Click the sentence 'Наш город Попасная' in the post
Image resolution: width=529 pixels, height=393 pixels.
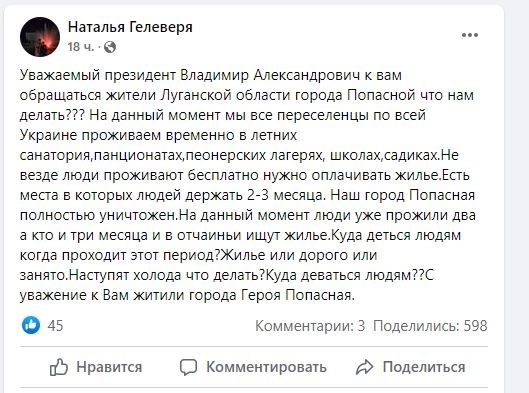pos(402,195)
